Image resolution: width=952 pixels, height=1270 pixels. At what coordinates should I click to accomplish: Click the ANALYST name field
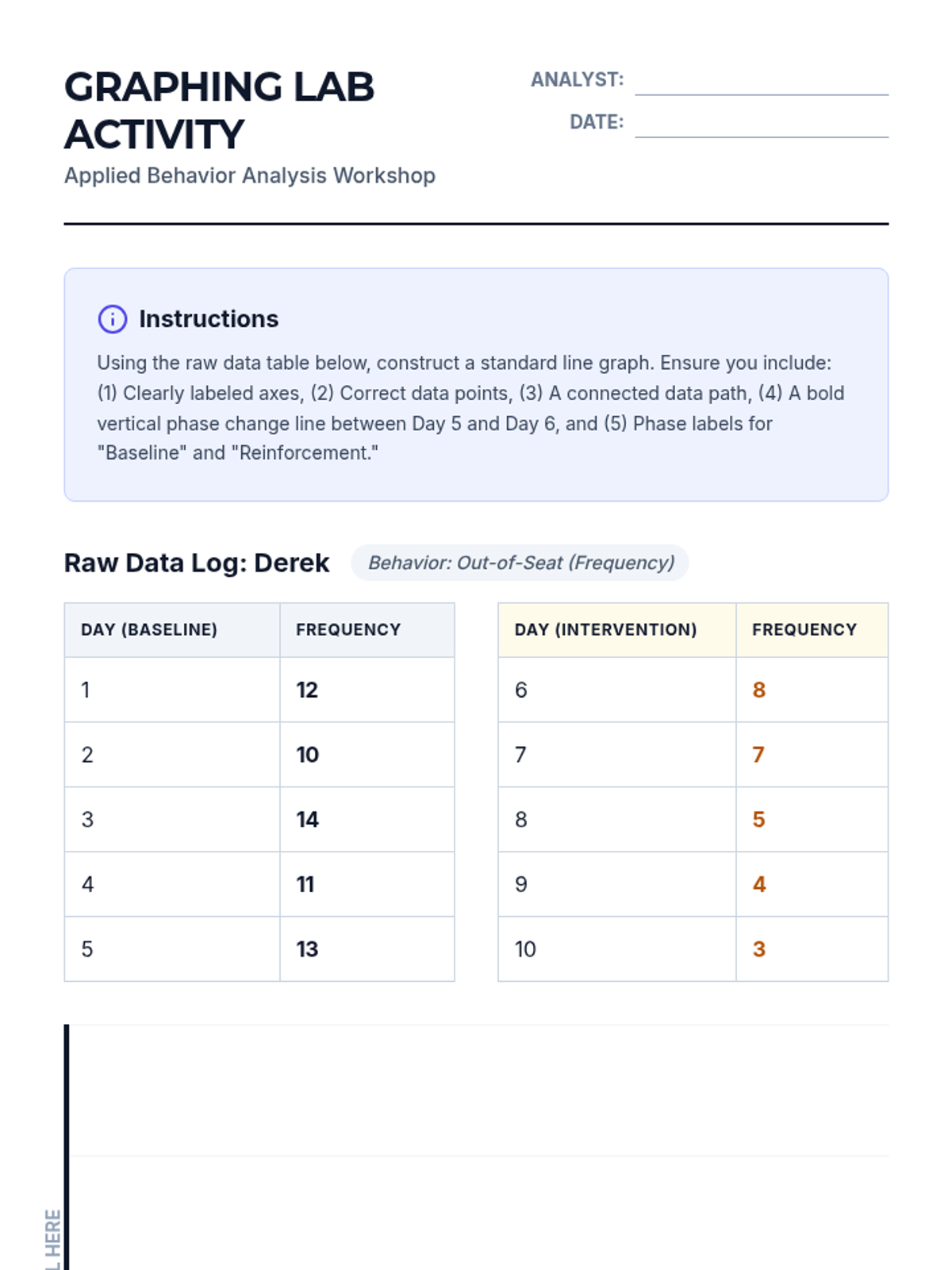click(x=761, y=82)
